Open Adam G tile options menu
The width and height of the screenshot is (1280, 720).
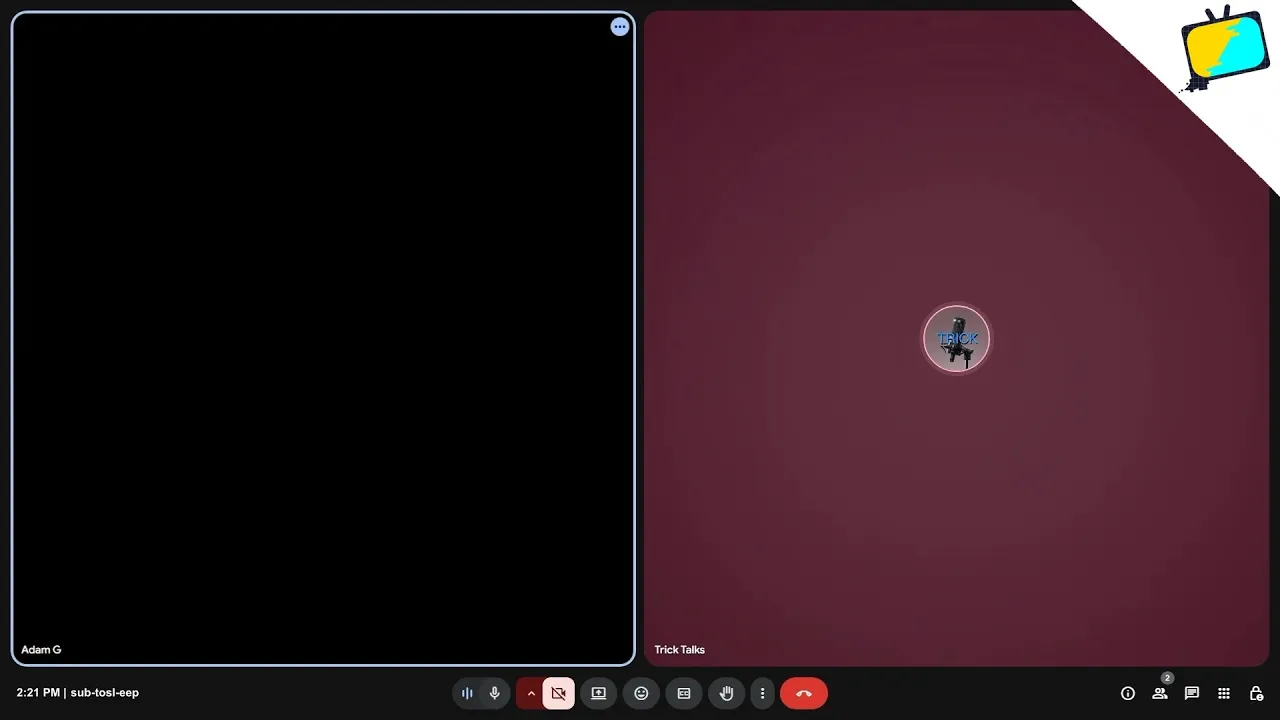pyautogui.click(x=620, y=27)
